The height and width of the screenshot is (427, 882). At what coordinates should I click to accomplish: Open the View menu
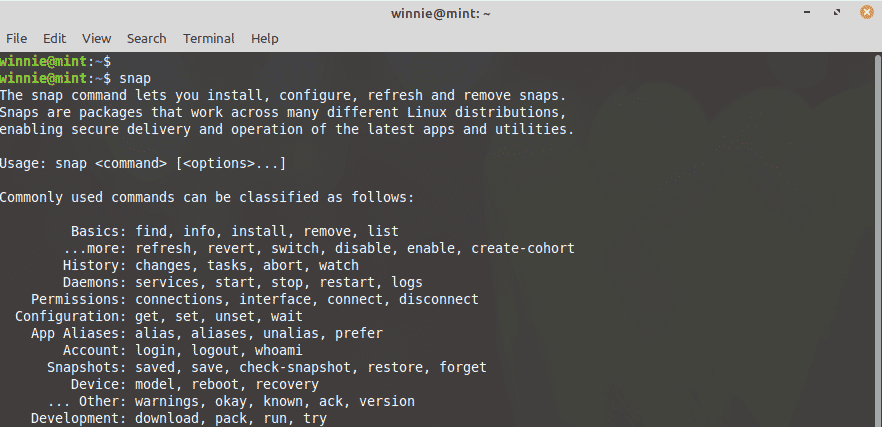tap(96, 39)
